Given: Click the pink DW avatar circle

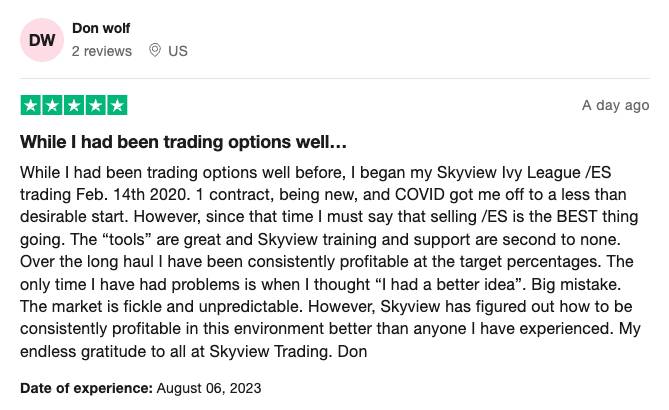Looking at the screenshot, I should coord(42,40).
